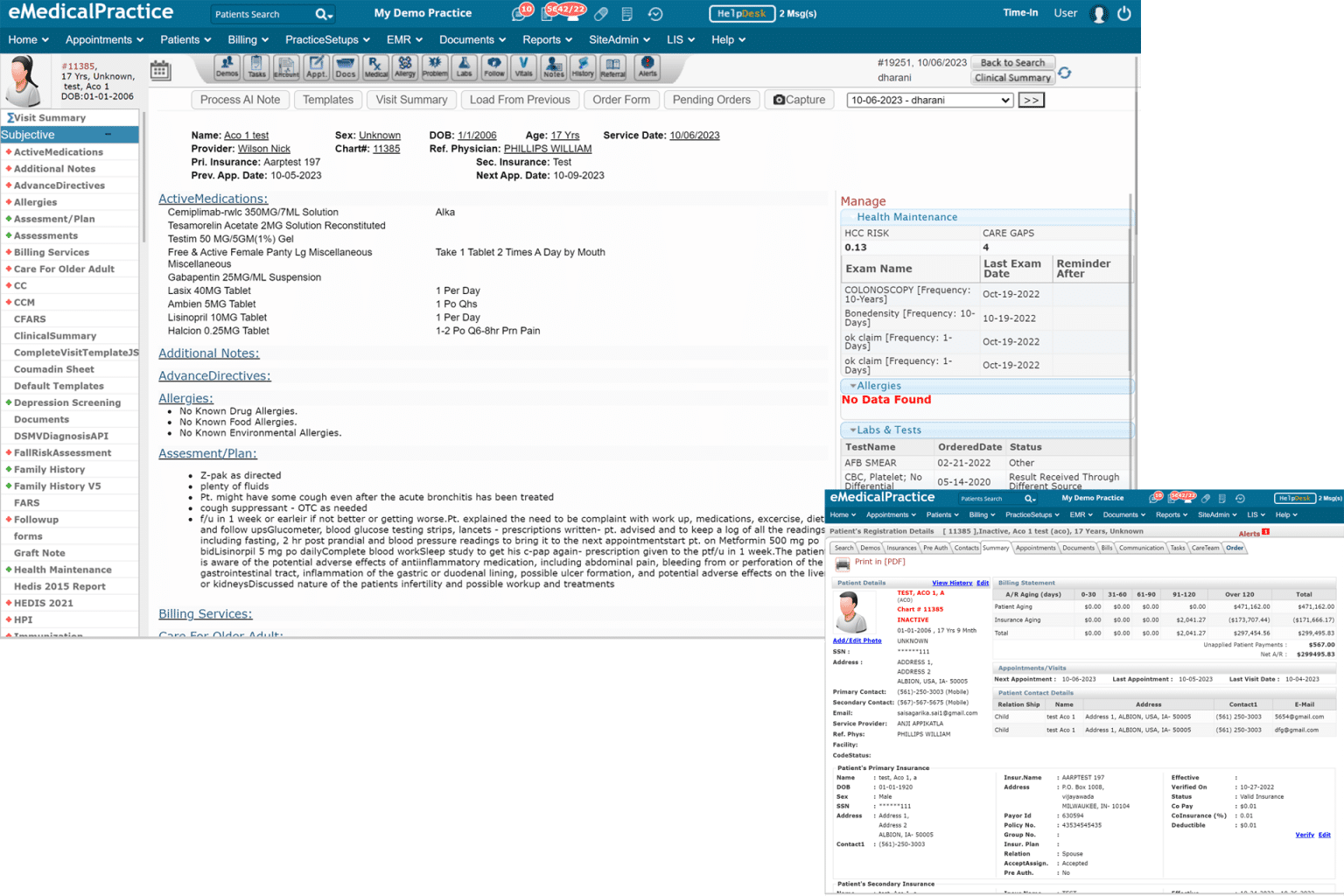Click the calendar icon beside patient info

[160, 71]
